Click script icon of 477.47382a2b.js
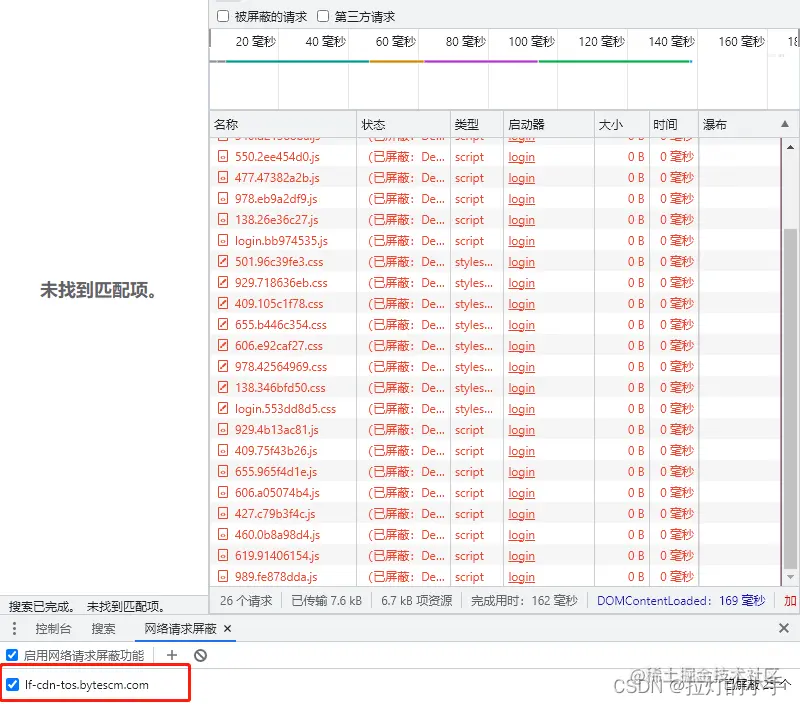 tap(223, 178)
